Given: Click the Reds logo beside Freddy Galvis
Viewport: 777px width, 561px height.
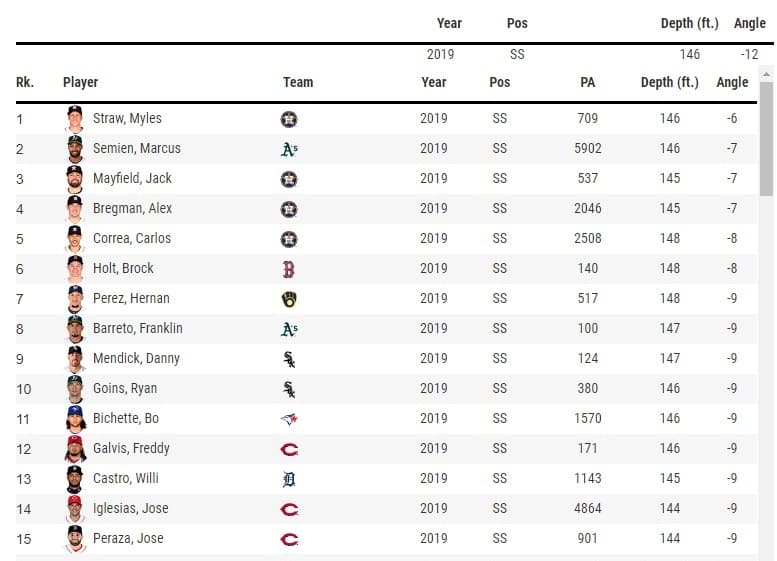Looking at the screenshot, I should 289,449.
